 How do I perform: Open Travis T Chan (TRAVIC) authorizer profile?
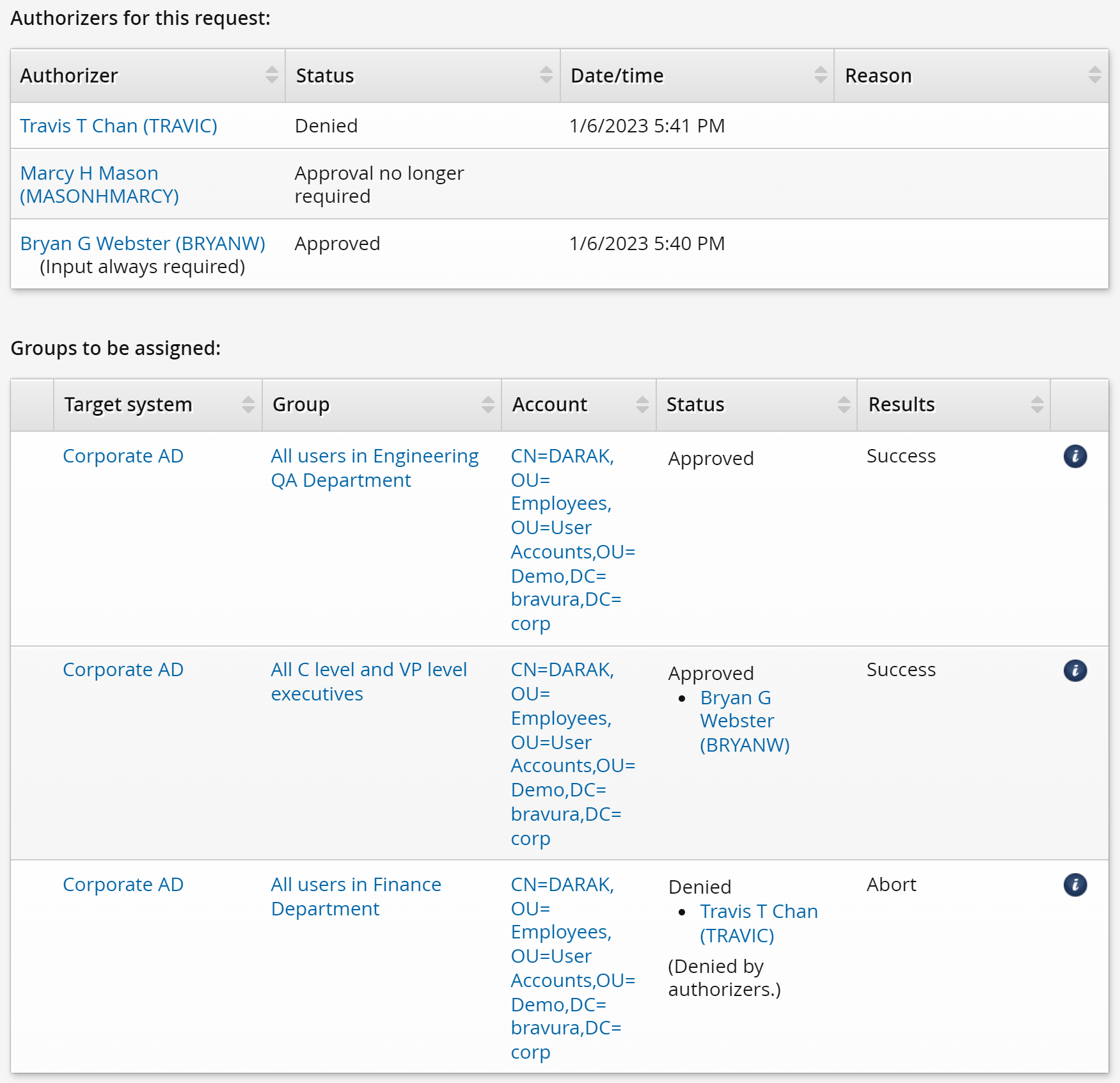tap(118, 126)
